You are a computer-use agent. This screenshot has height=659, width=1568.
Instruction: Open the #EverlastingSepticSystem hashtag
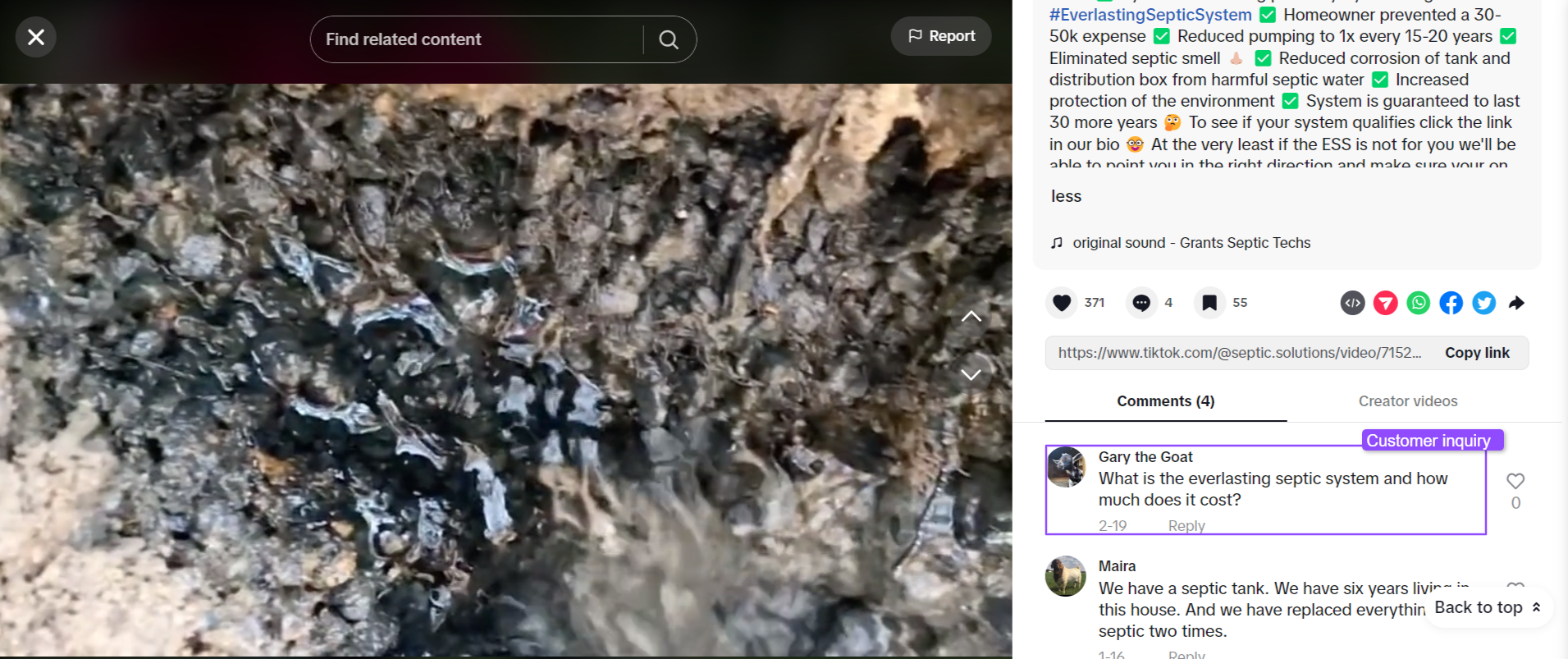click(x=1150, y=15)
